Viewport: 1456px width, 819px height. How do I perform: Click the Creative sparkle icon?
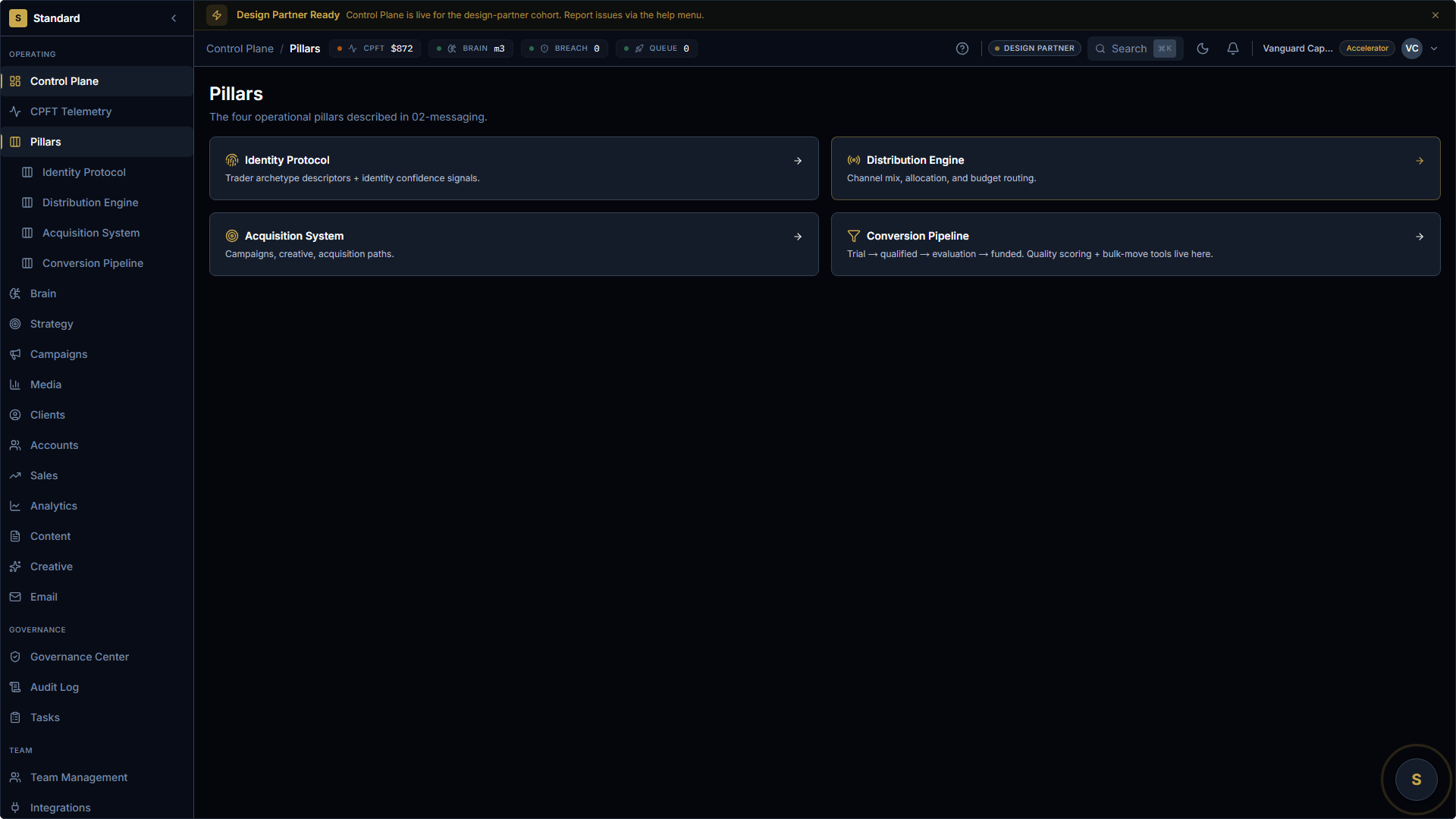point(15,566)
